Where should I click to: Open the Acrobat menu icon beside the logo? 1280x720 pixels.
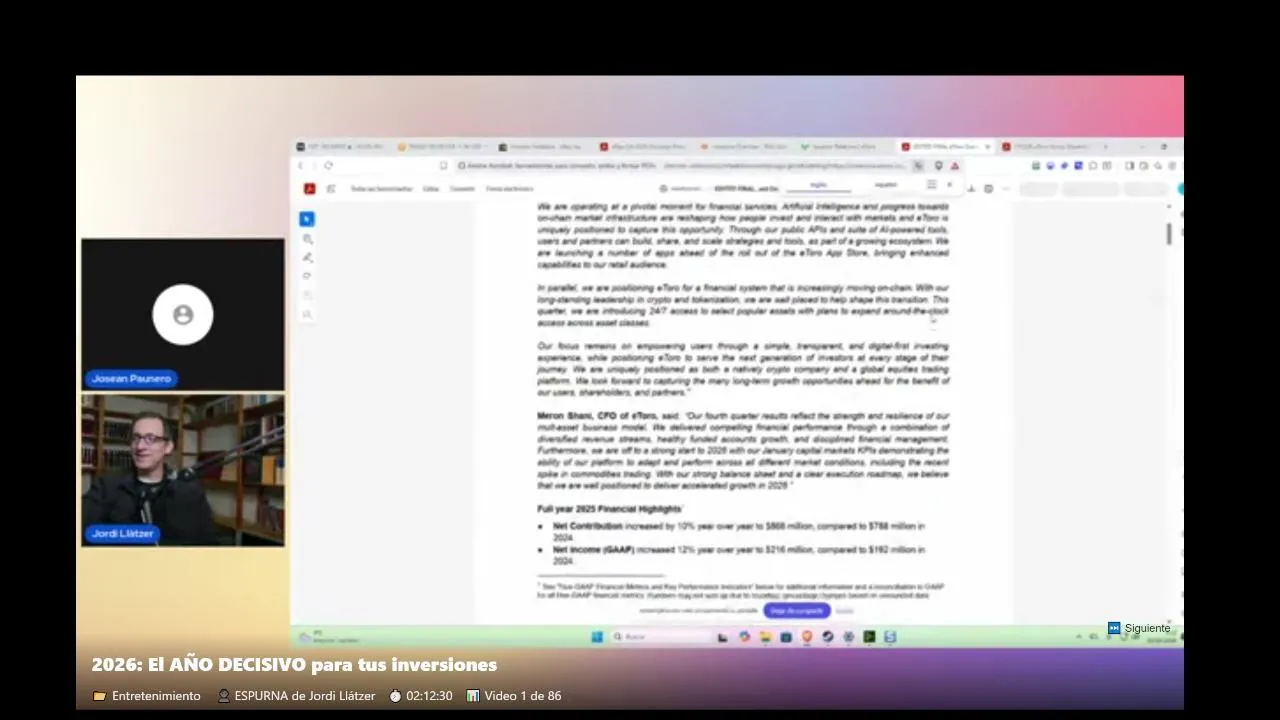pyautogui.click(x=331, y=189)
